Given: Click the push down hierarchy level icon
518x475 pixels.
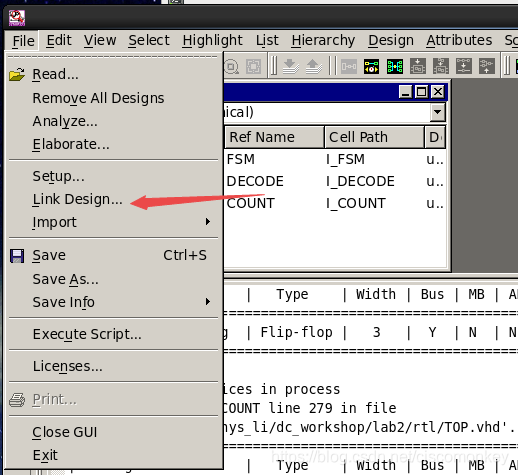Looking at the screenshot, I should tap(290, 66).
